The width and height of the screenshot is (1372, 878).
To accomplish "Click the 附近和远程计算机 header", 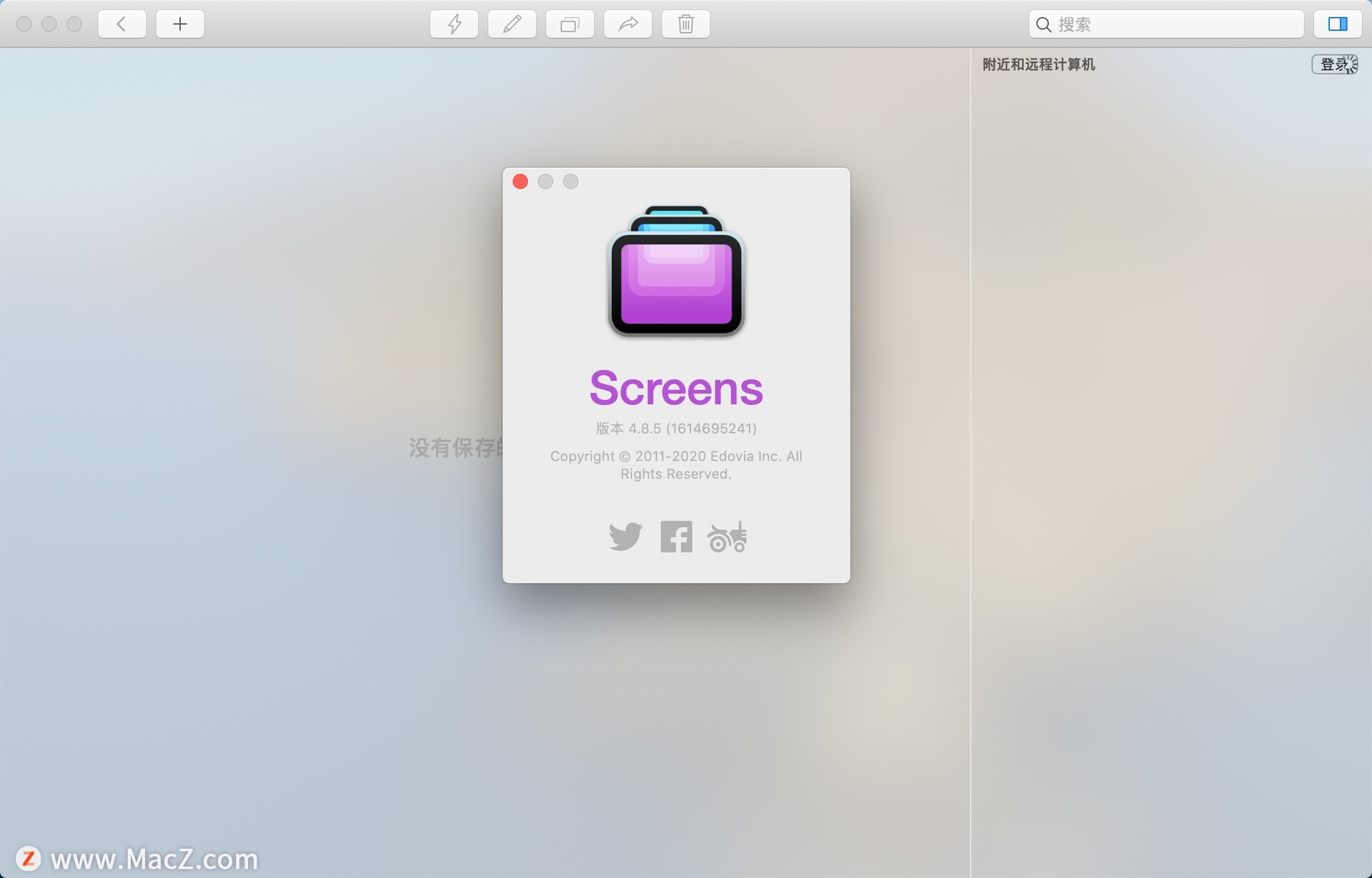I will point(1038,64).
